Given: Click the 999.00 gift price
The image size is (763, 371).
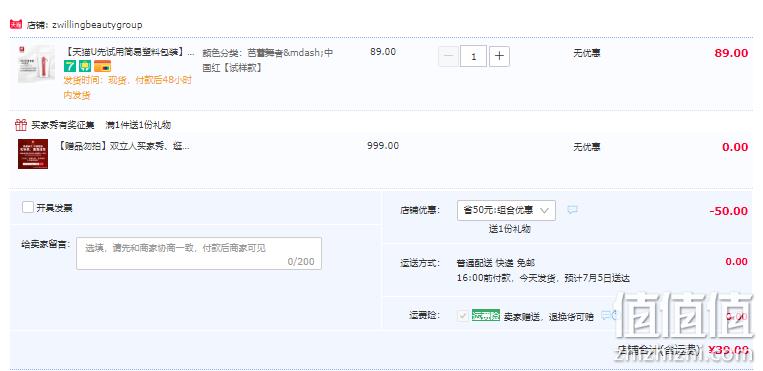Looking at the screenshot, I should (383, 146).
